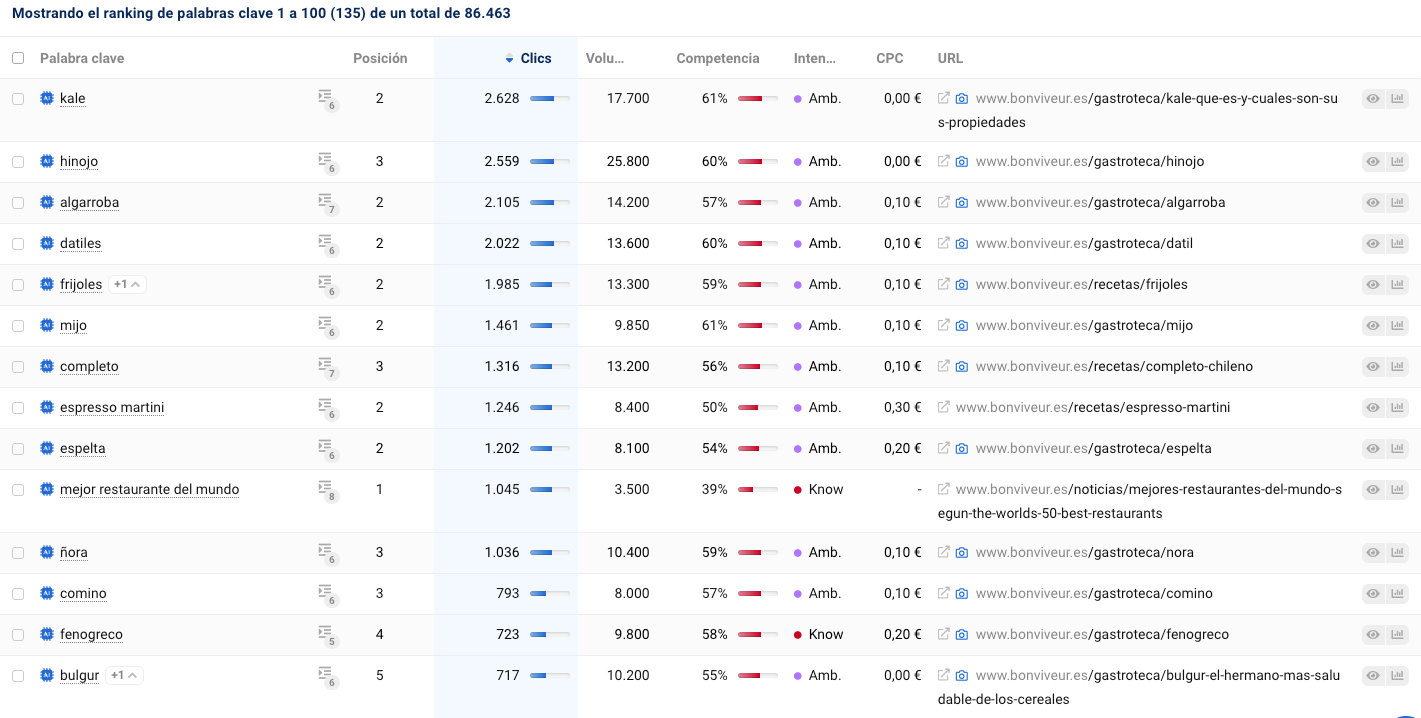Image resolution: width=1421 pixels, height=718 pixels.
Task: Open bar chart history icon for mijo row
Action: click(1397, 325)
